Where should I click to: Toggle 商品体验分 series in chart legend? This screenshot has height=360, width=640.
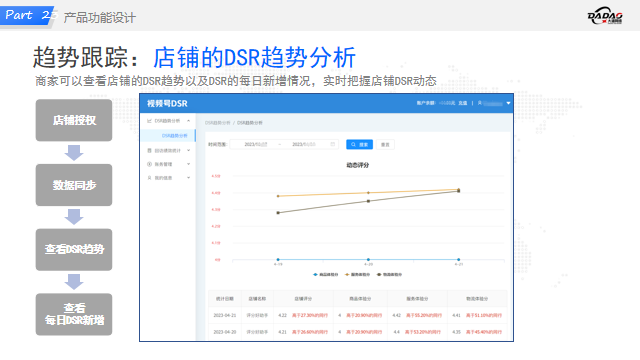coord(326,275)
